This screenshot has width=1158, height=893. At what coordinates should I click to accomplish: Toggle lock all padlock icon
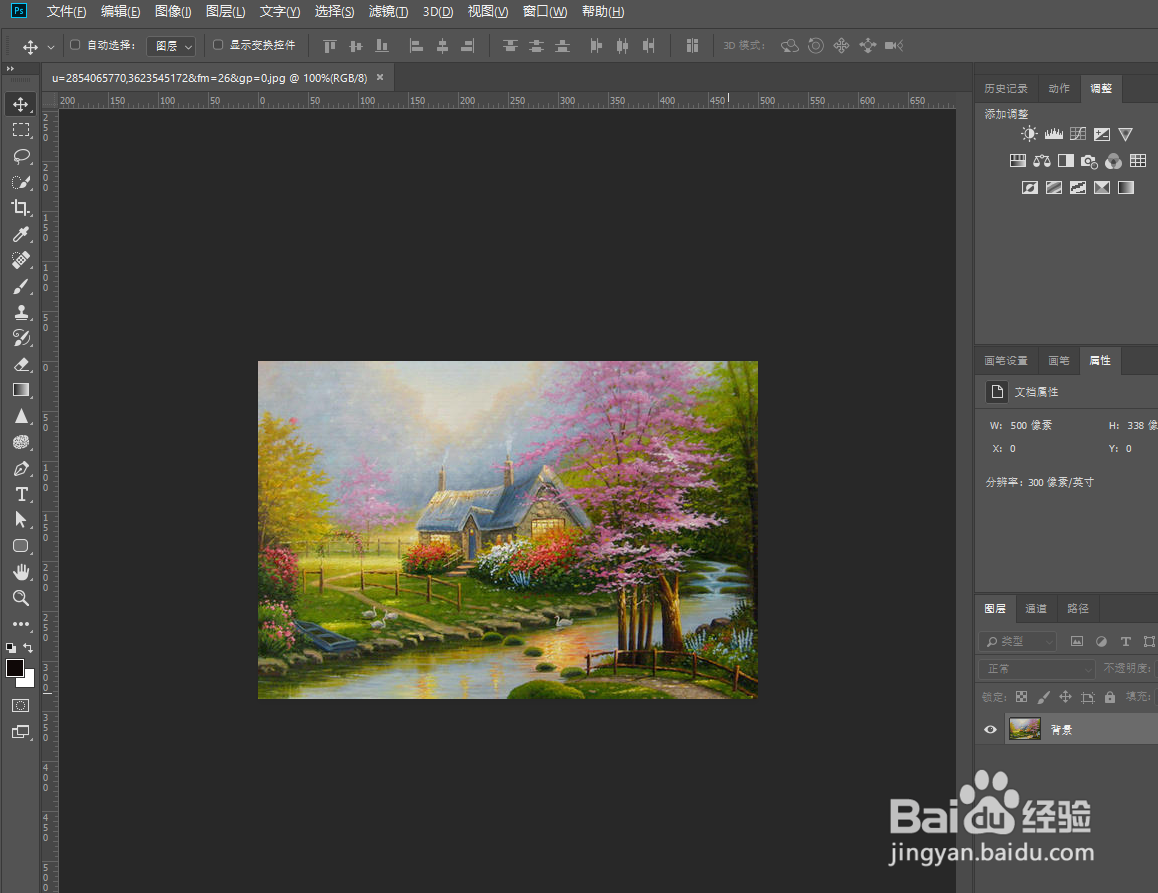(x=1109, y=697)
